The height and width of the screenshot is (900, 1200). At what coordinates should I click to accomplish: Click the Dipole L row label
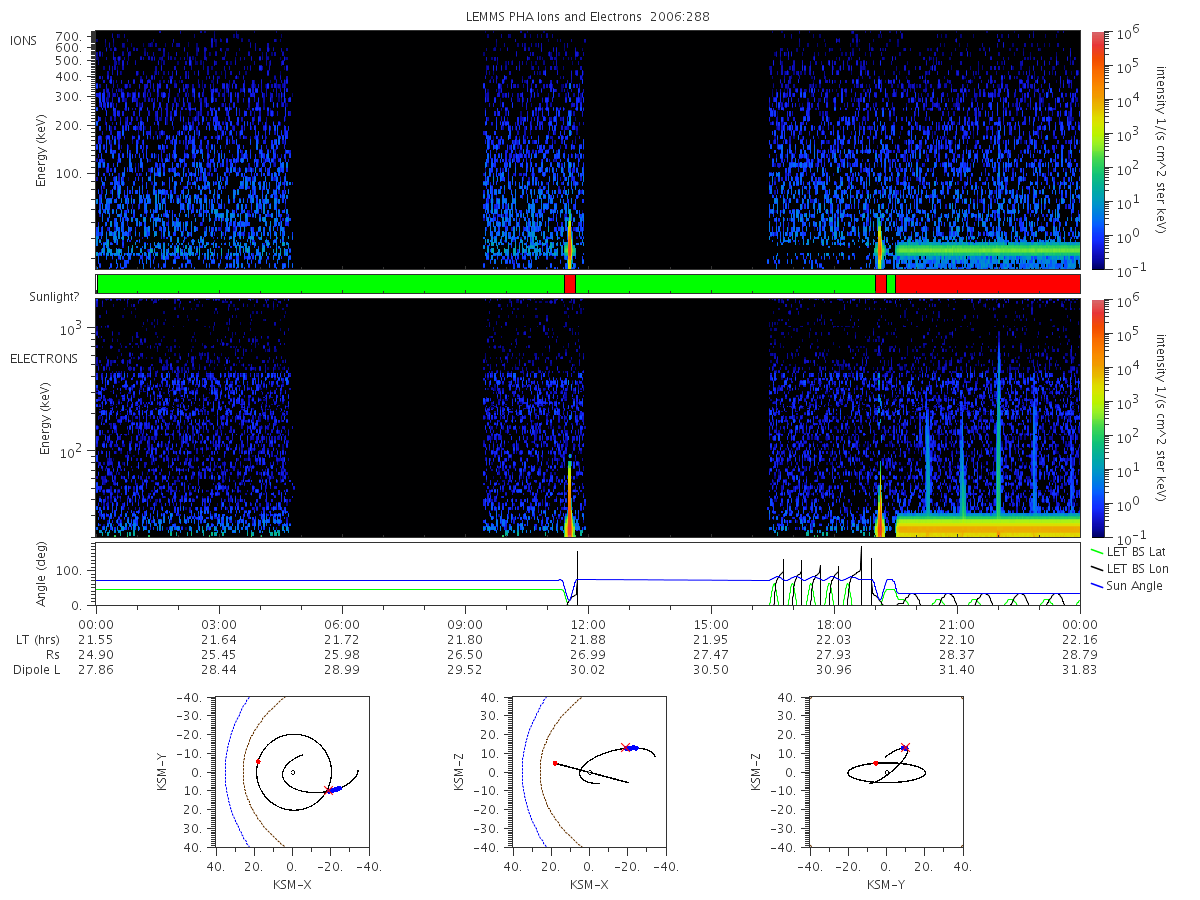(x=37, y=670)
